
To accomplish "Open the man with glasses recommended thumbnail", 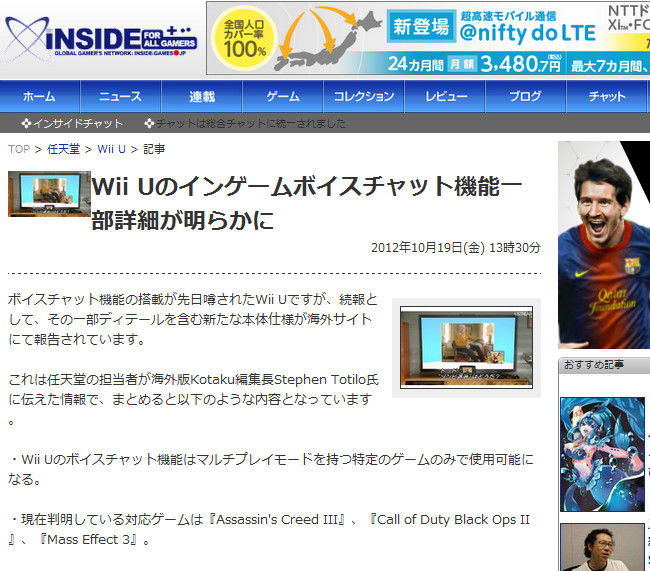I will 602,547.
